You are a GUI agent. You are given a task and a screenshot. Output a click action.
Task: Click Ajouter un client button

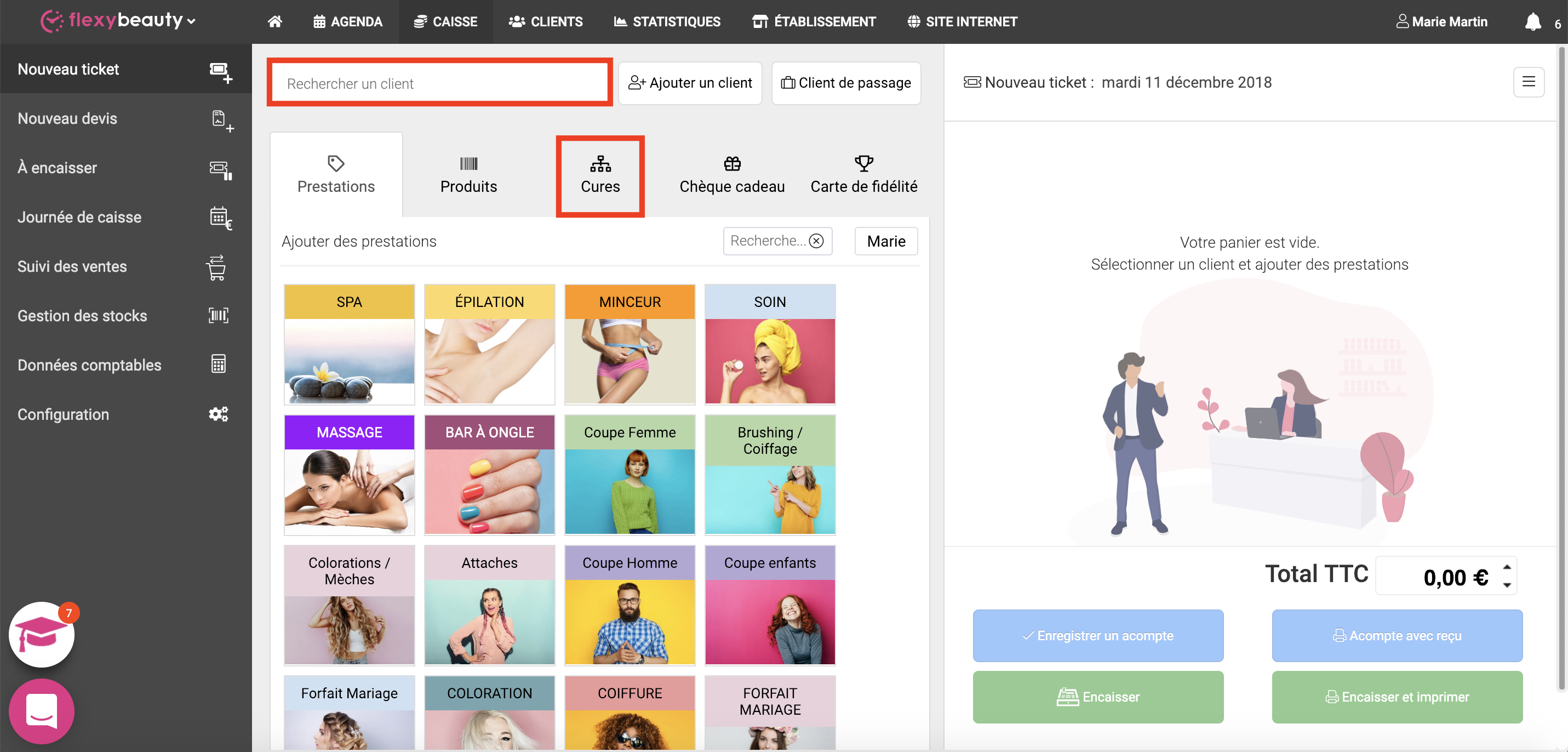pos(690,83)
